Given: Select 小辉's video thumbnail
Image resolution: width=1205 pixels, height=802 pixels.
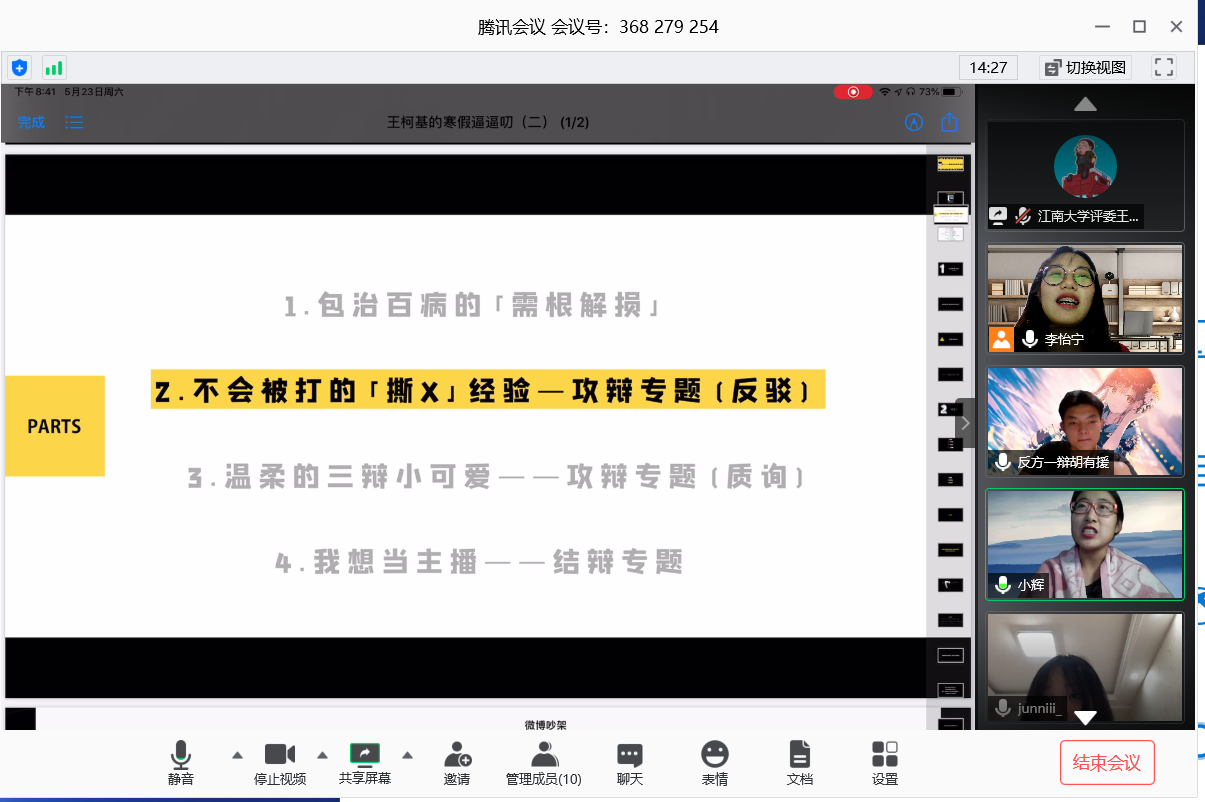Looking at the screenshot, I should 1085,544.
